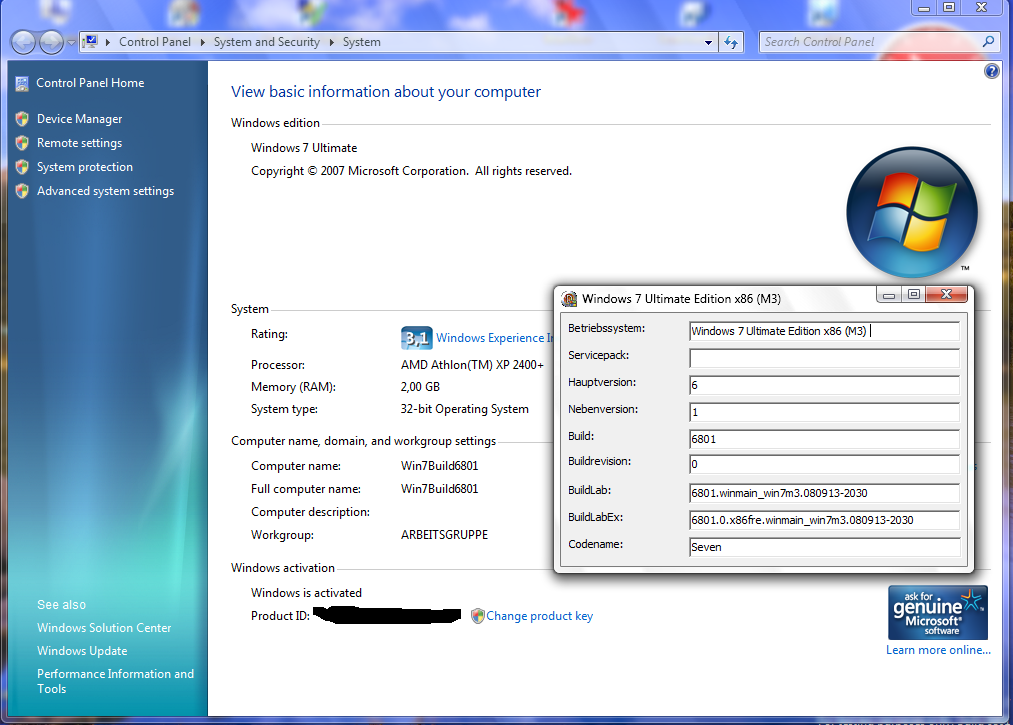The image size is (1013, 725).
Task: Open the Help question mark icon
Action: [x=991, y=71]
